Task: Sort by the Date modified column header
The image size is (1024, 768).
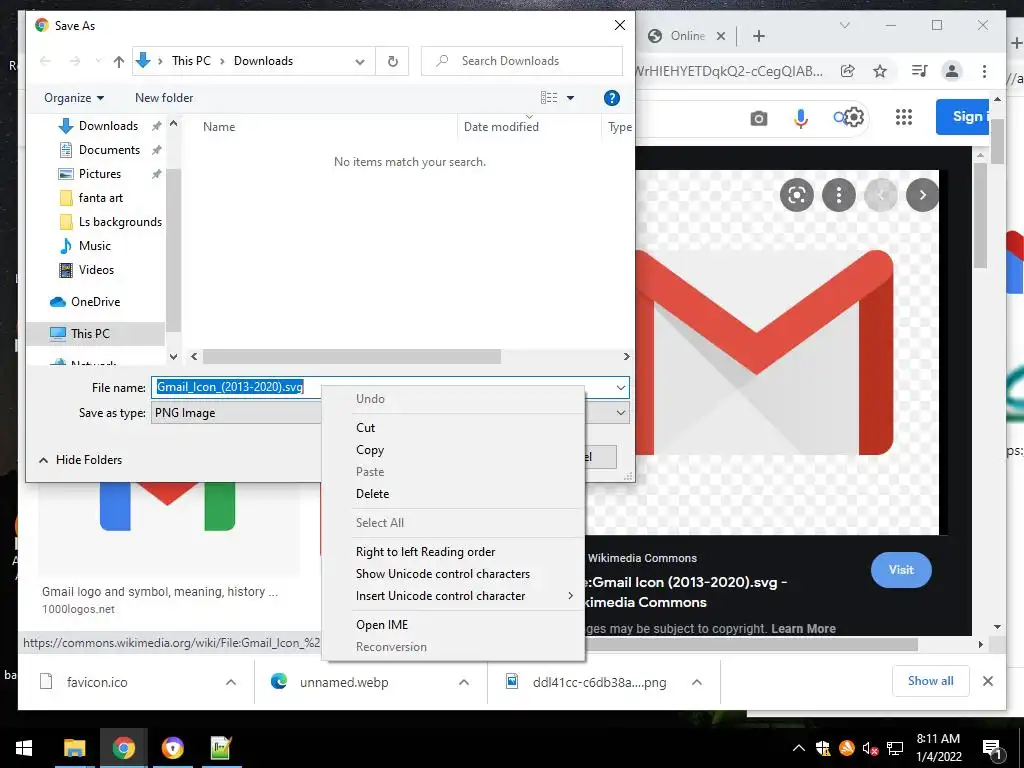Action: click(x=501, y=127)
